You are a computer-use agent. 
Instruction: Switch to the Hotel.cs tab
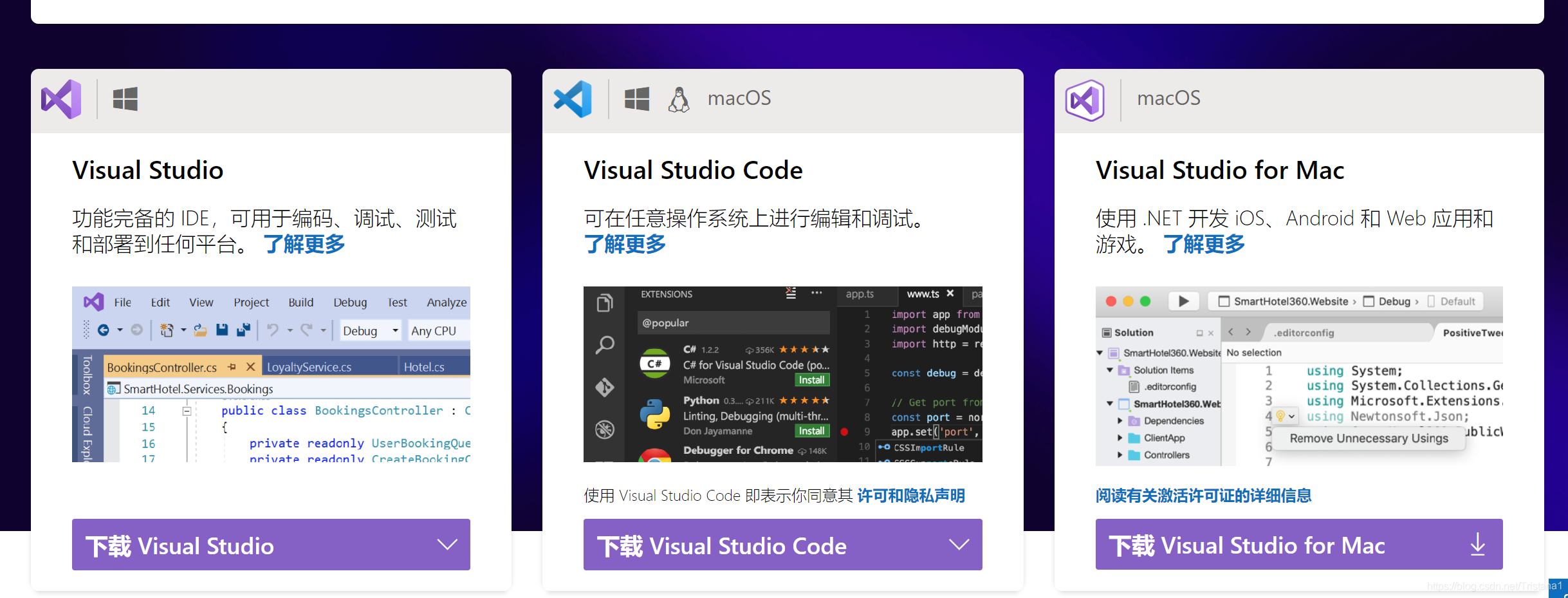coord(434,367)
